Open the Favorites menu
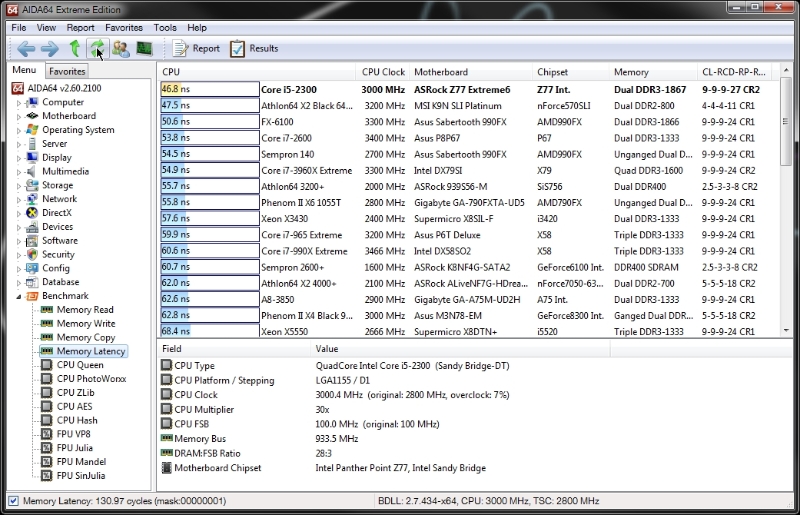Viewport: 800px width, 515px height. click(123, 28)
